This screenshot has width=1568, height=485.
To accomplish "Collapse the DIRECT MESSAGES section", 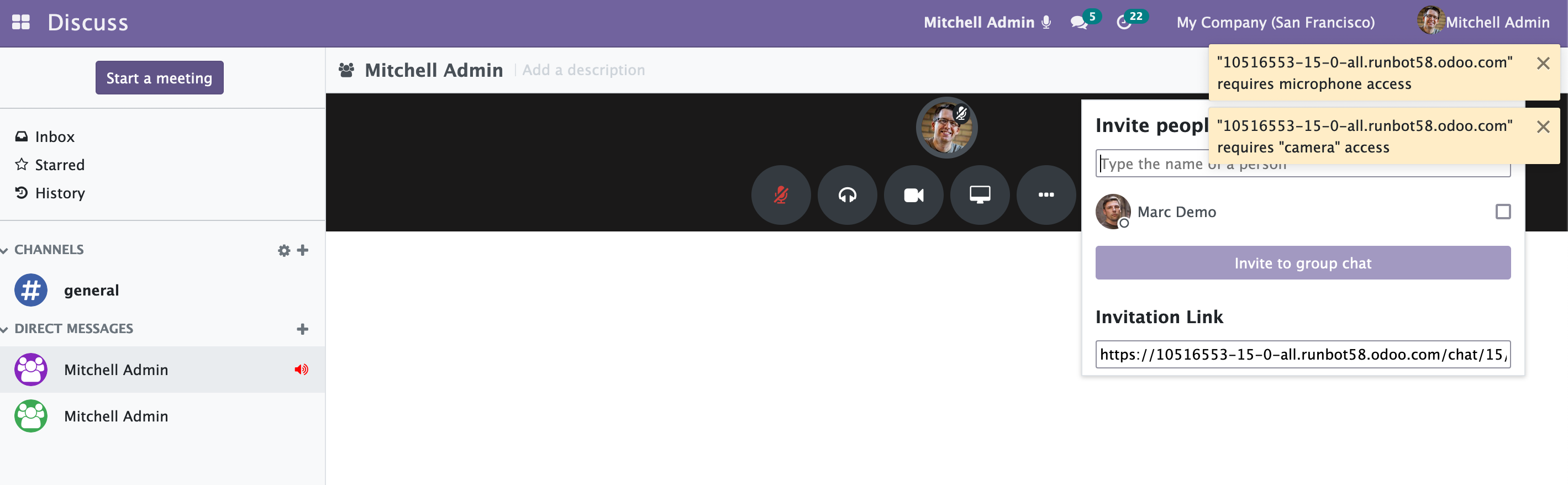I will tap(67, 329).
